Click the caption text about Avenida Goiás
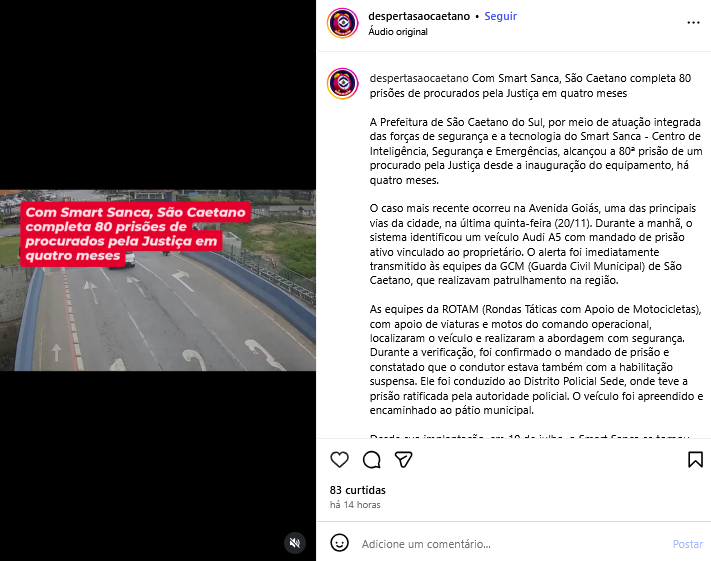Viewport: 711px width, 561px height. (532, 244)
